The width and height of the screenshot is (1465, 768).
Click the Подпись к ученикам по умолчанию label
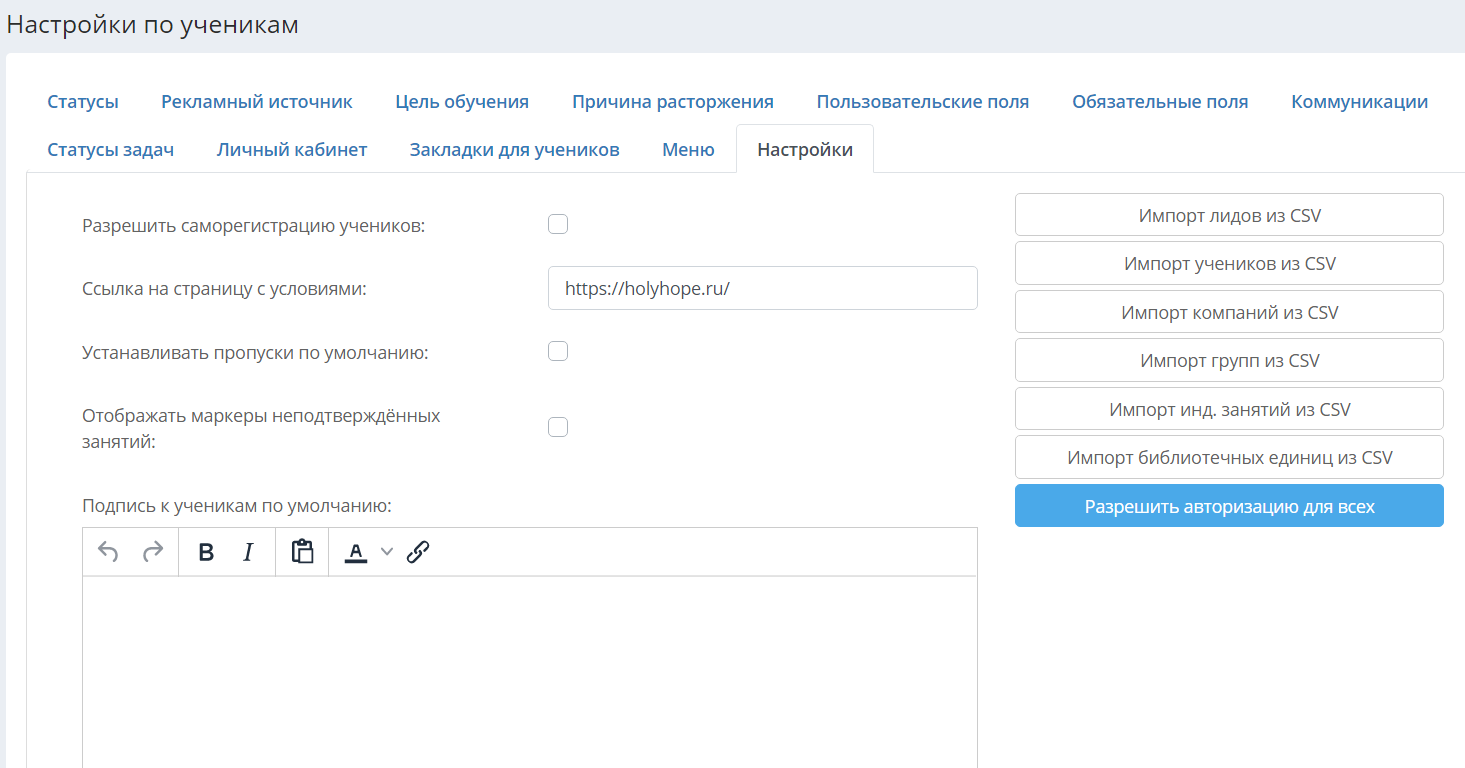pyautogui.click(x=237, y=506)
